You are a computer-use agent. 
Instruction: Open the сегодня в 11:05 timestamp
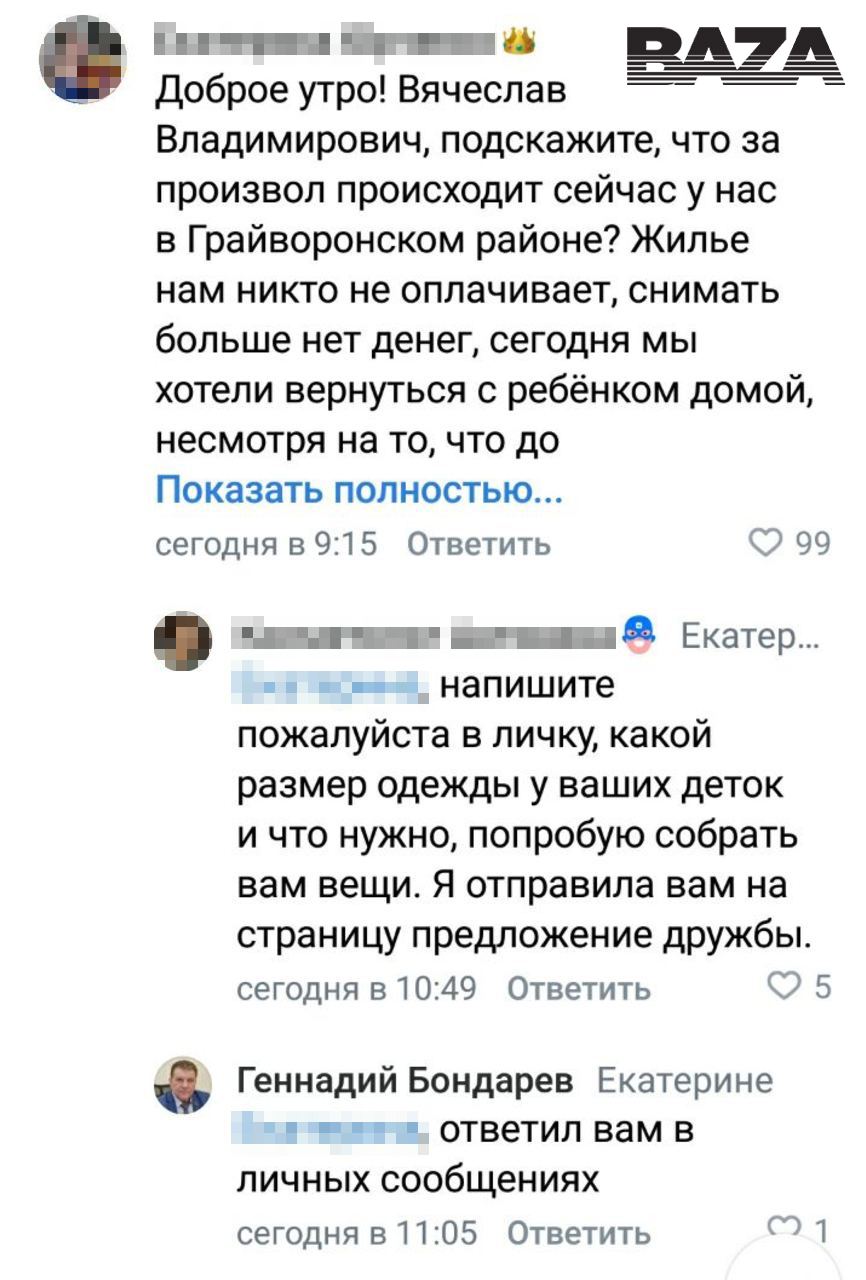[356, 1233]
